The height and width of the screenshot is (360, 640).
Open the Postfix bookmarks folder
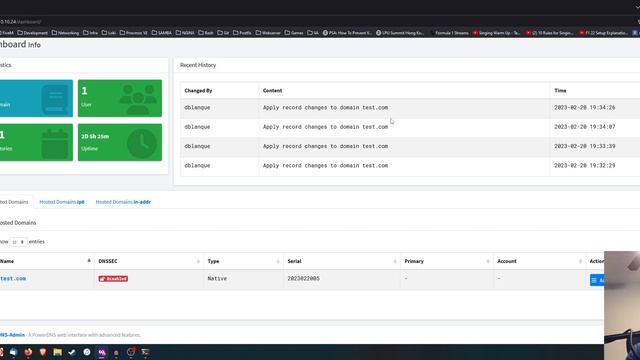(242, 33)
